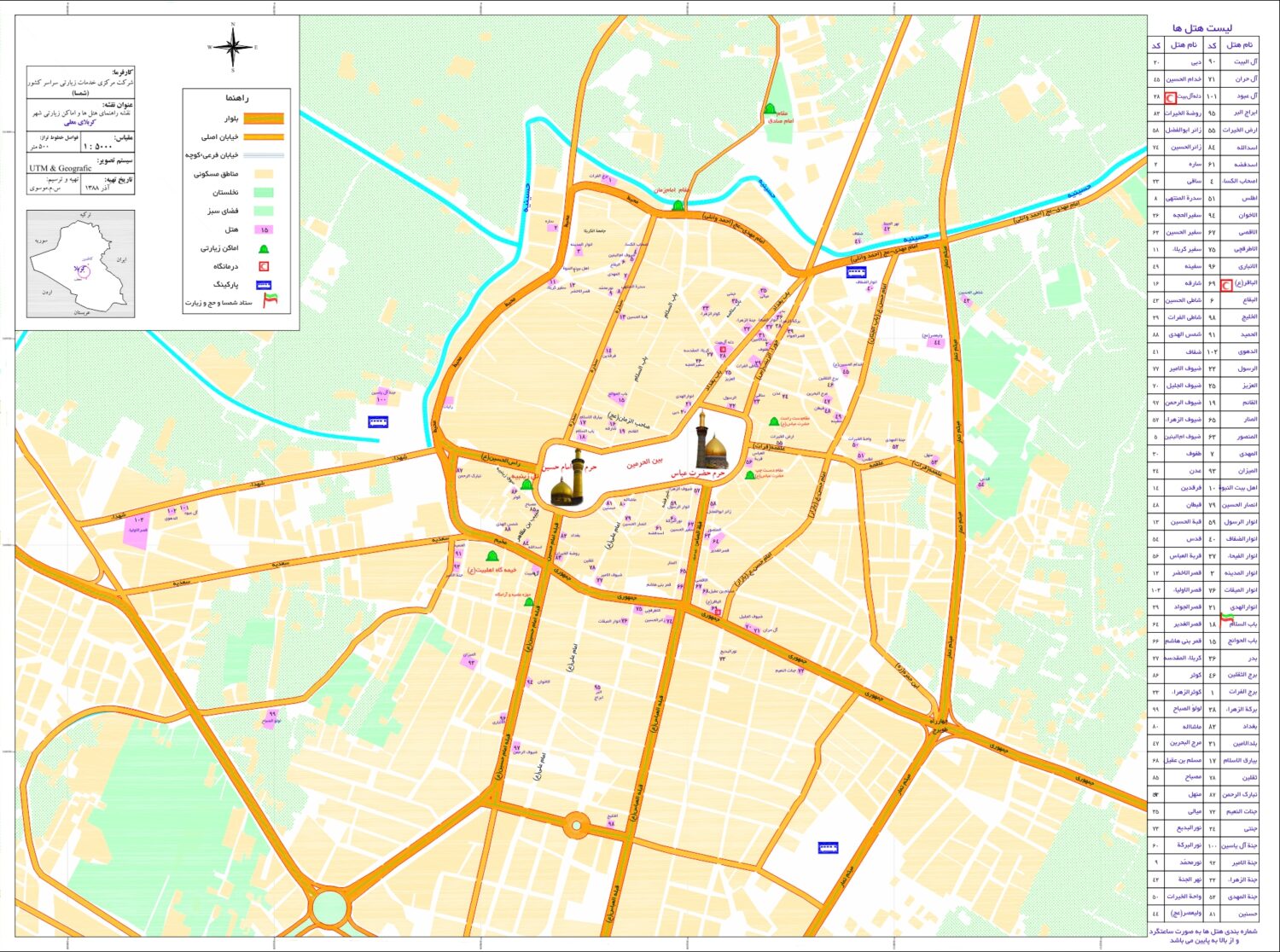
Task: Click ابراج البر in the hotel list
Action: click(1246, 113)
